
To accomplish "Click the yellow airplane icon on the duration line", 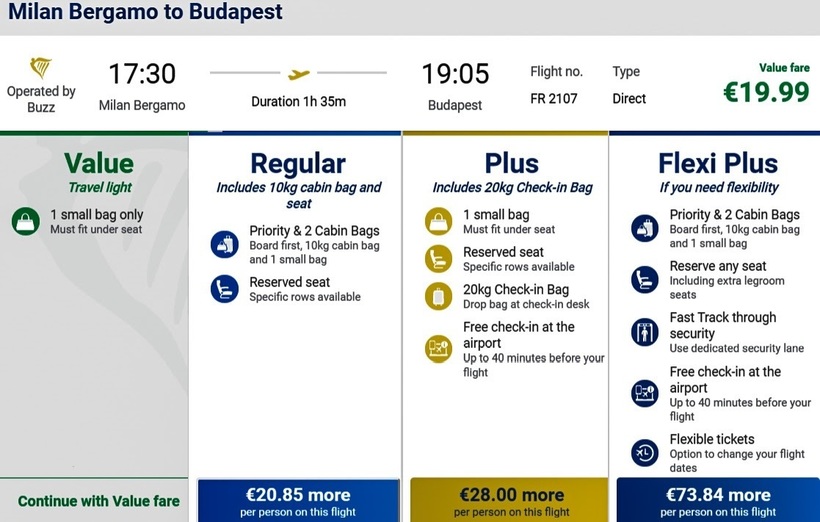I will click(299, 74).
